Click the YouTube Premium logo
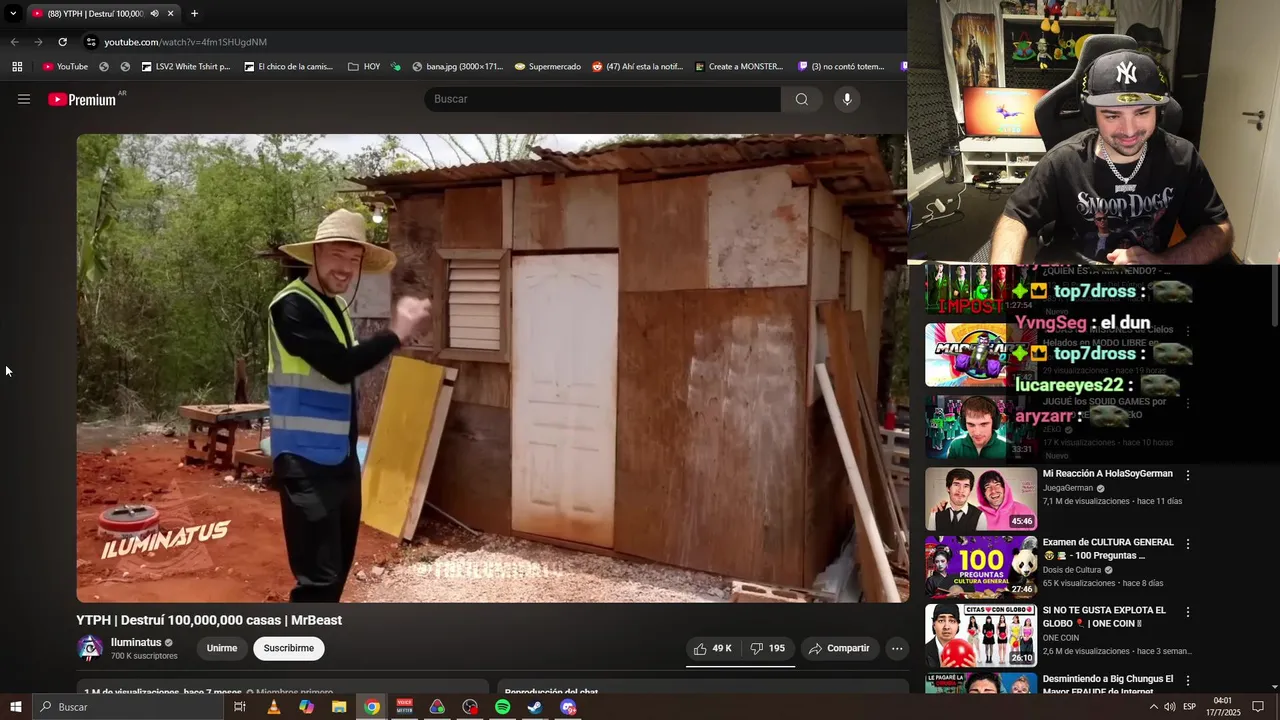 point(82,99)
